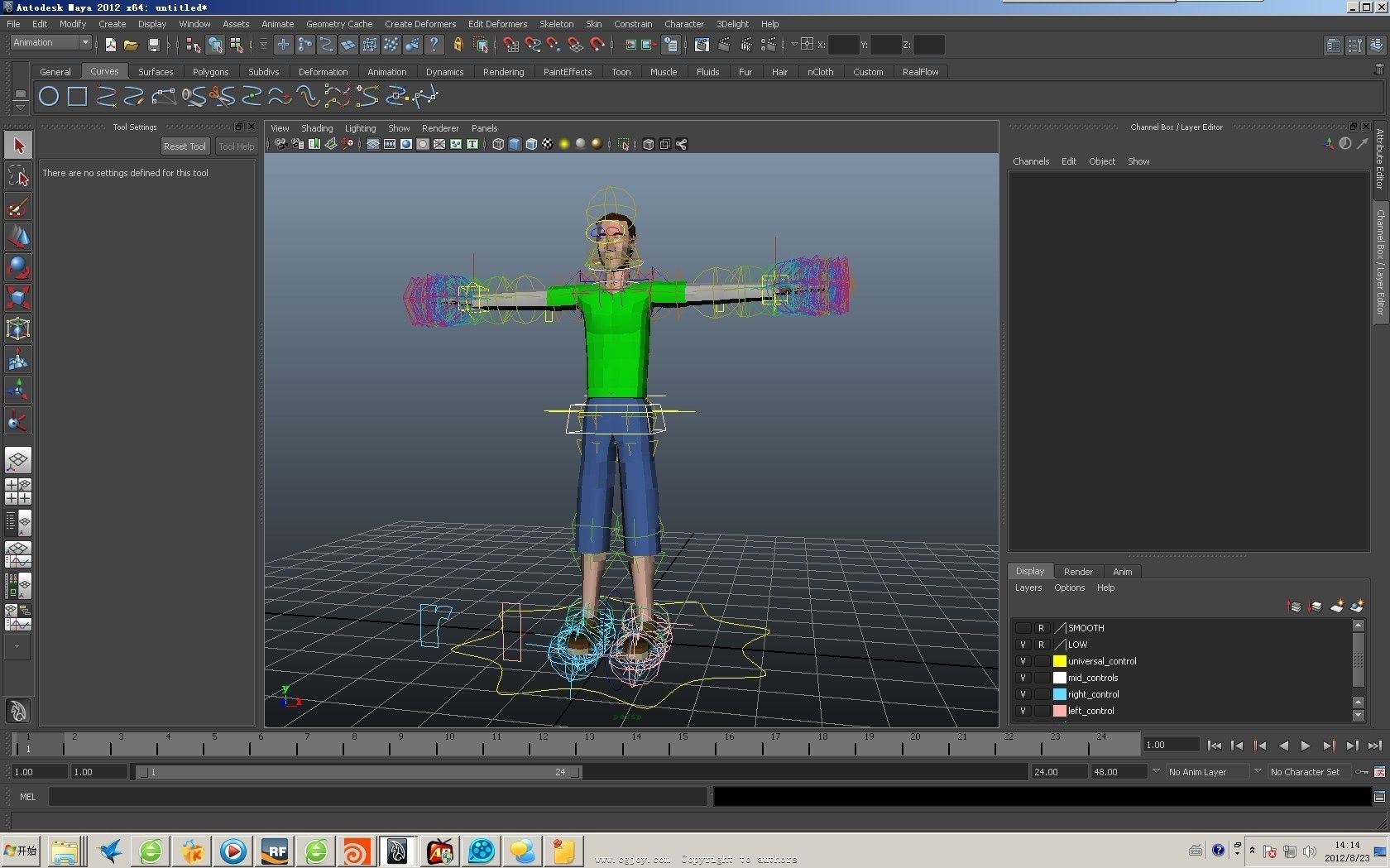Toggle visibility of right_control layer
Viewport: 1390px width, 868px height.
pos(1023,694)
